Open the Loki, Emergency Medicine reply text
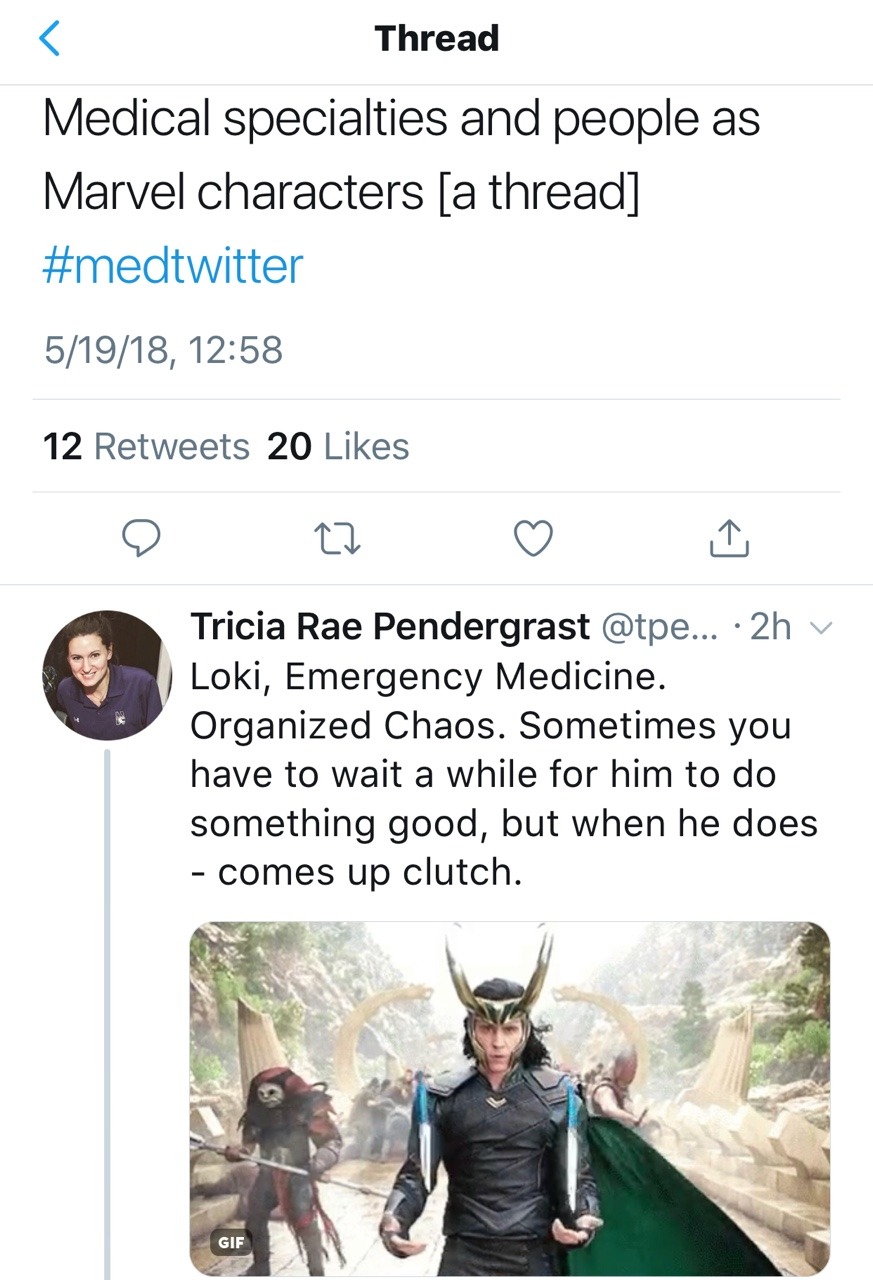 (490, 774)
